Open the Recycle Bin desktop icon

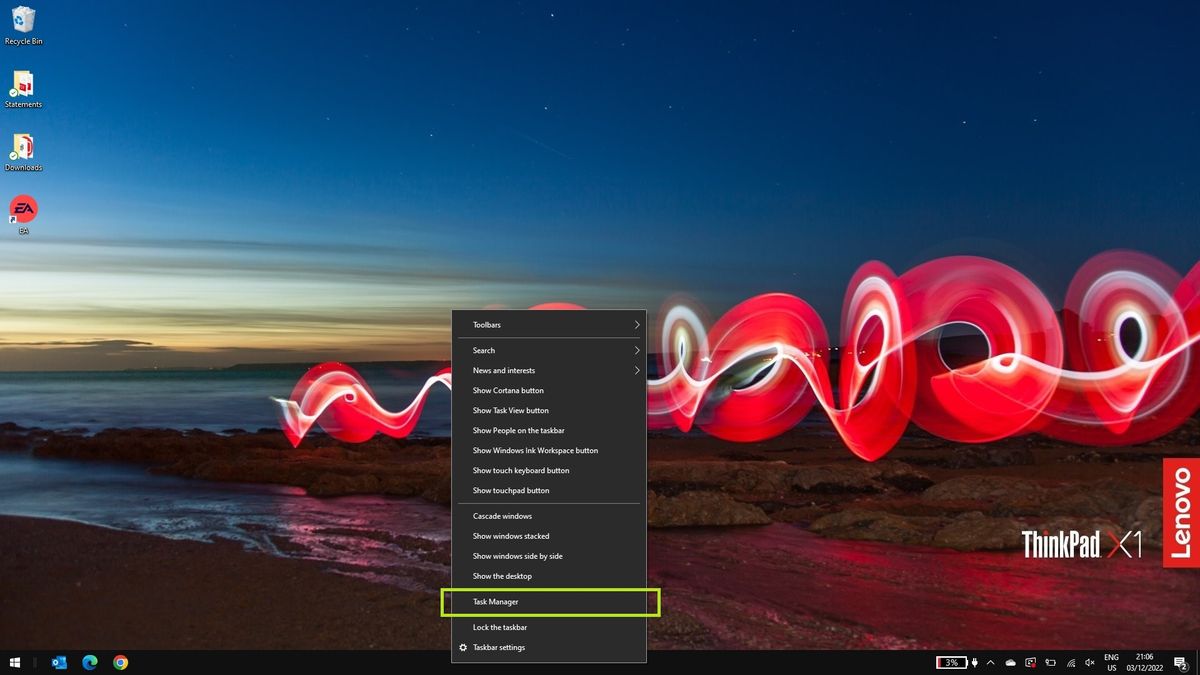tap(23, 26)
